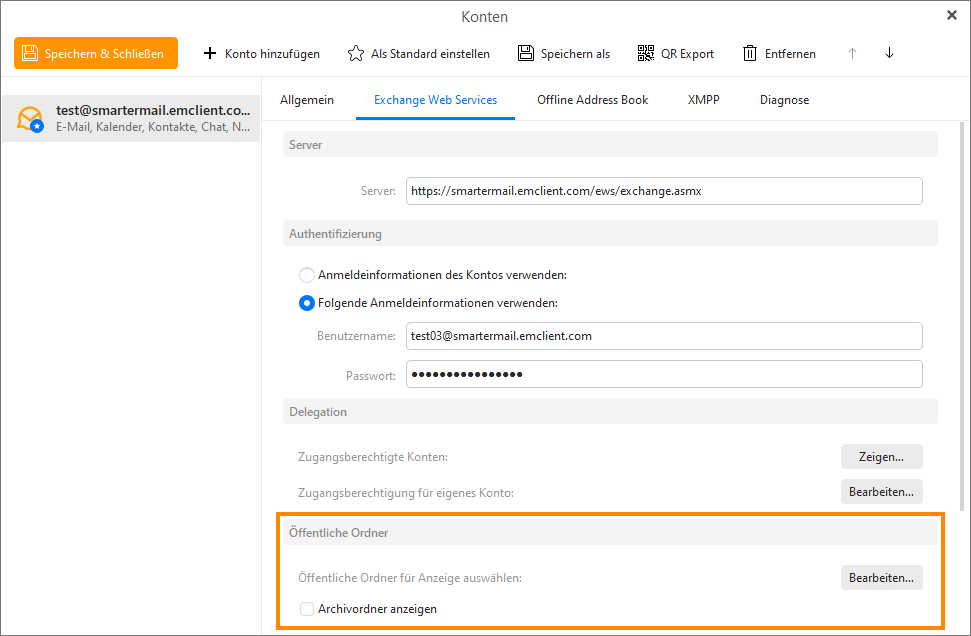Select Anmeldeinformationen des Kontos verwenden radio
Image resolution: width=971 pixels, height=636 pixels.
307,275
